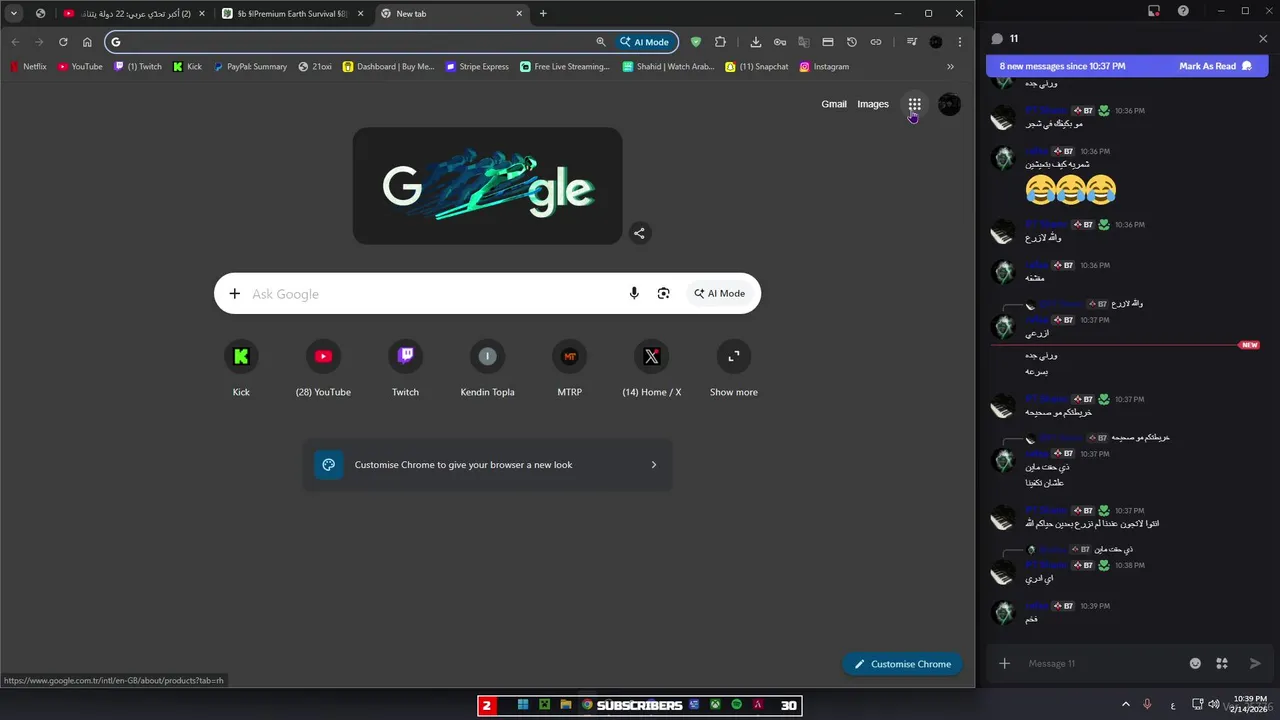The width and height of the screenshot is (1280, 720).
Task: Open the Google apps grid
Action: (x=914, y=104)
